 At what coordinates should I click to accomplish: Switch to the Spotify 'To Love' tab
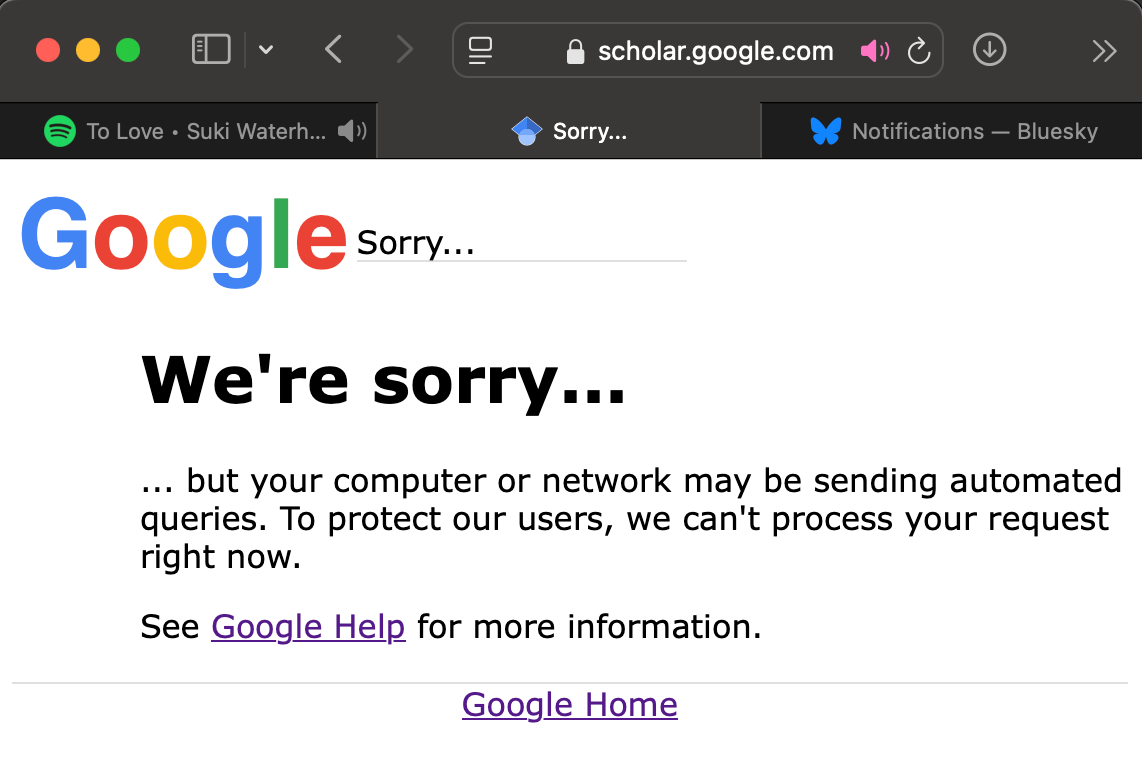tap(190, 131)
